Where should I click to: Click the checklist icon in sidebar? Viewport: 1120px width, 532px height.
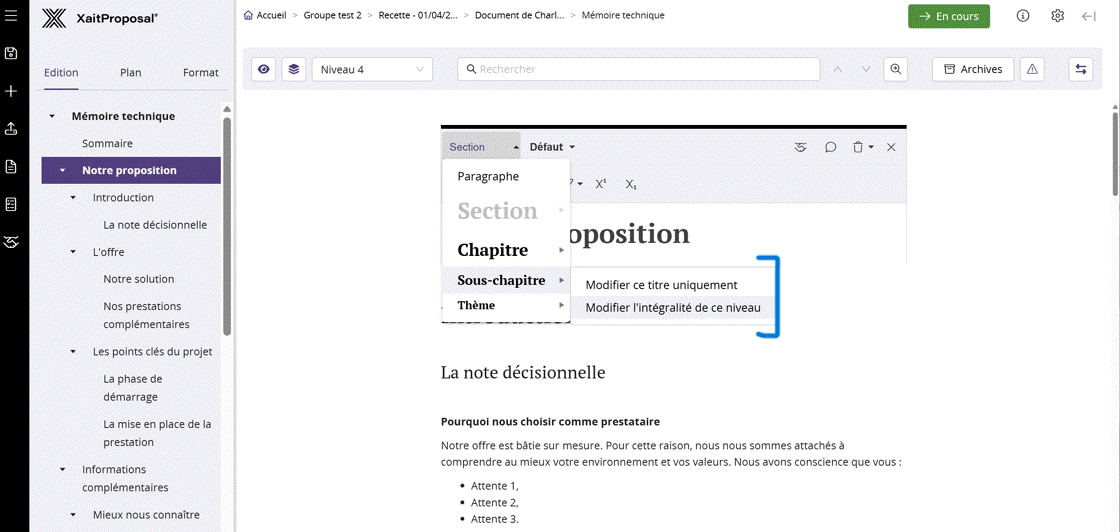tap(11, 205)
